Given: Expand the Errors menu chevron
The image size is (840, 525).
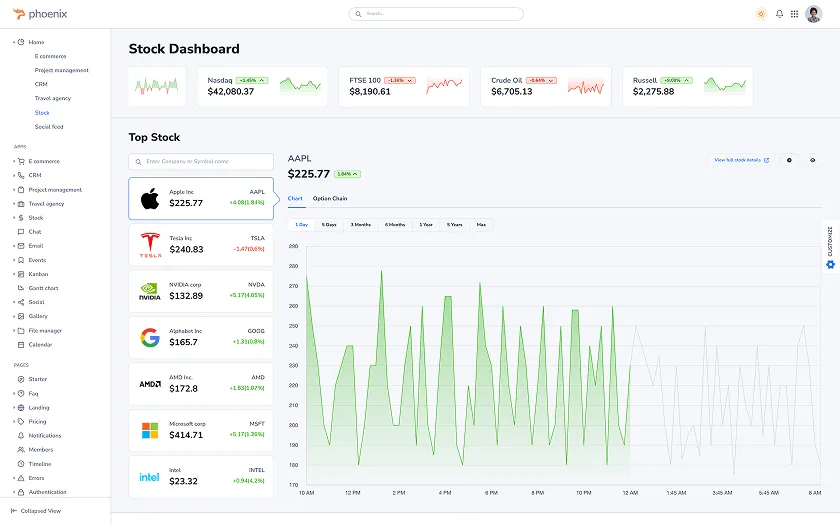Looking at the screenshot, I should coord(14,478).
